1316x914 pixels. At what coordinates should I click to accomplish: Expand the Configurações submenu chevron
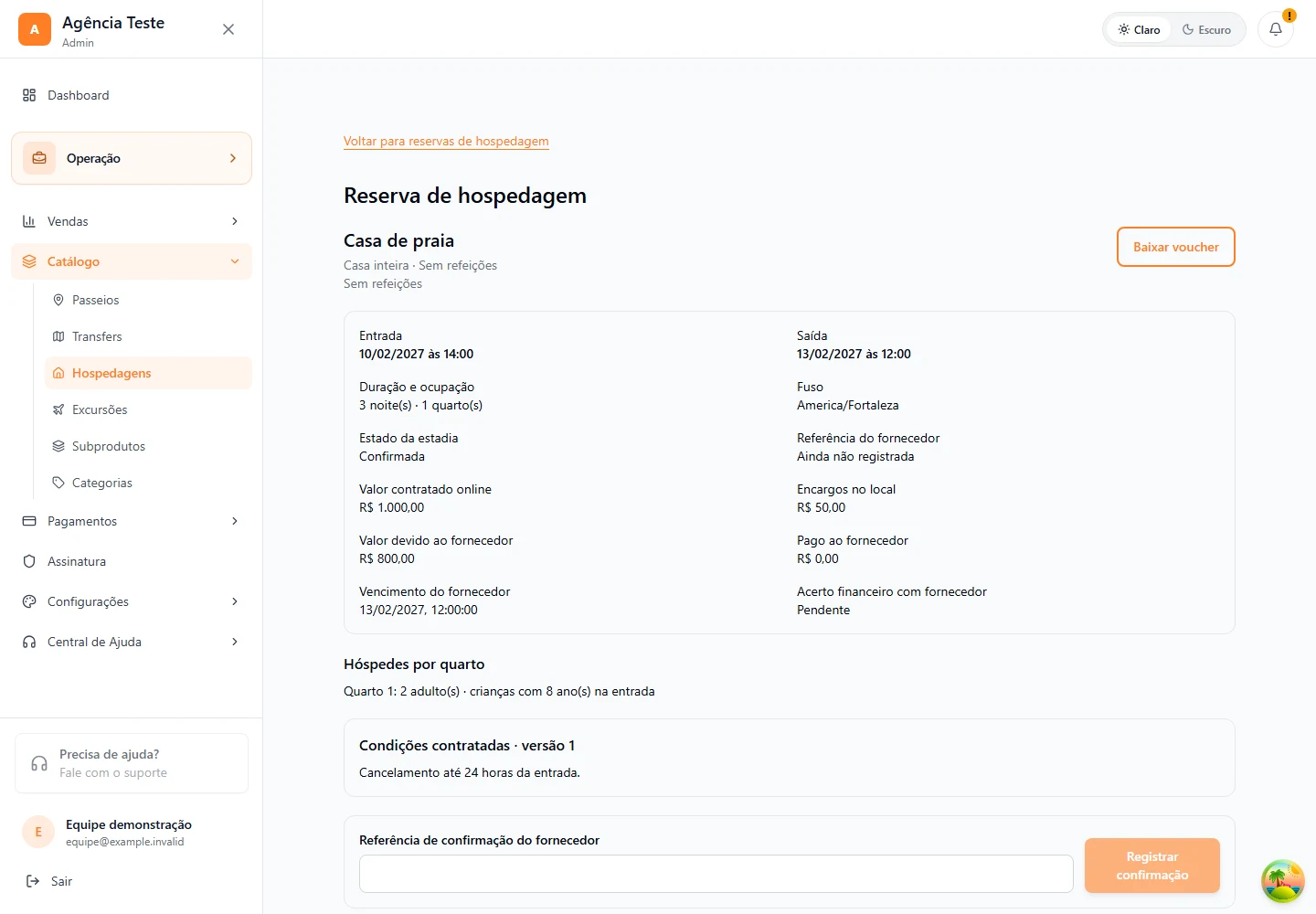[235, 601]
